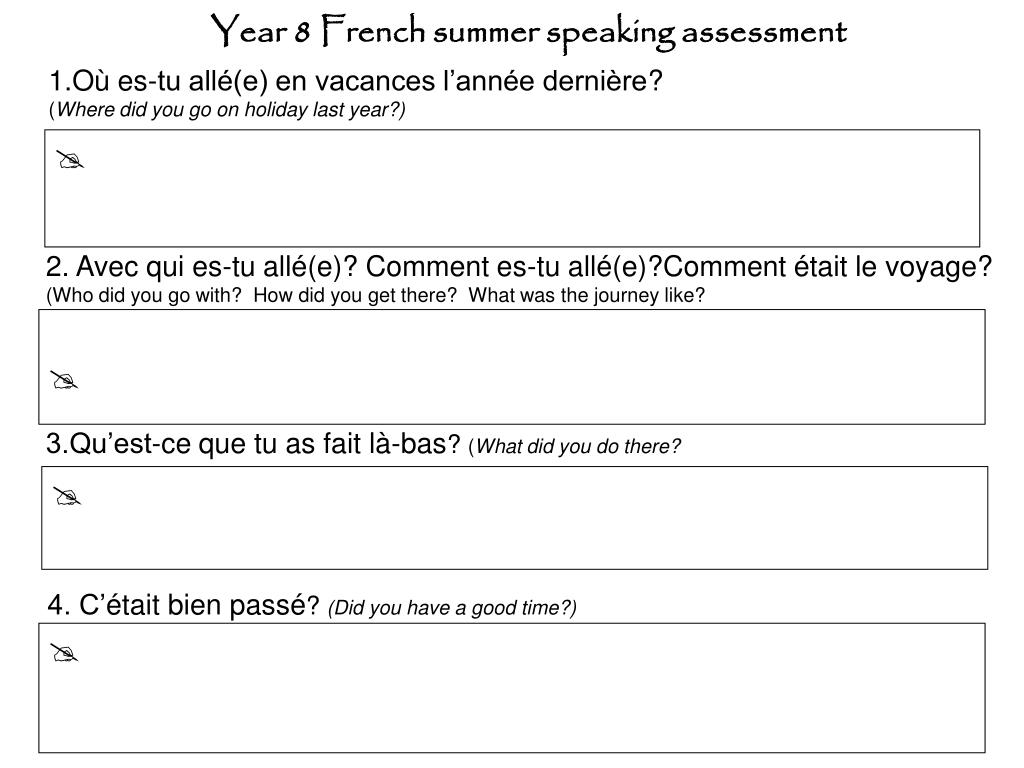Click 'How did you get there?' text

click(355, 295)
